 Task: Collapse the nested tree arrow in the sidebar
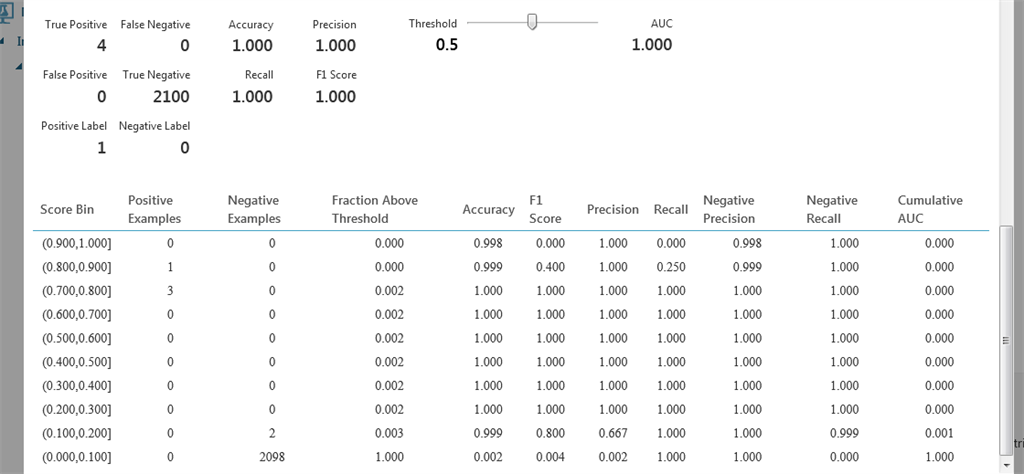18,65
